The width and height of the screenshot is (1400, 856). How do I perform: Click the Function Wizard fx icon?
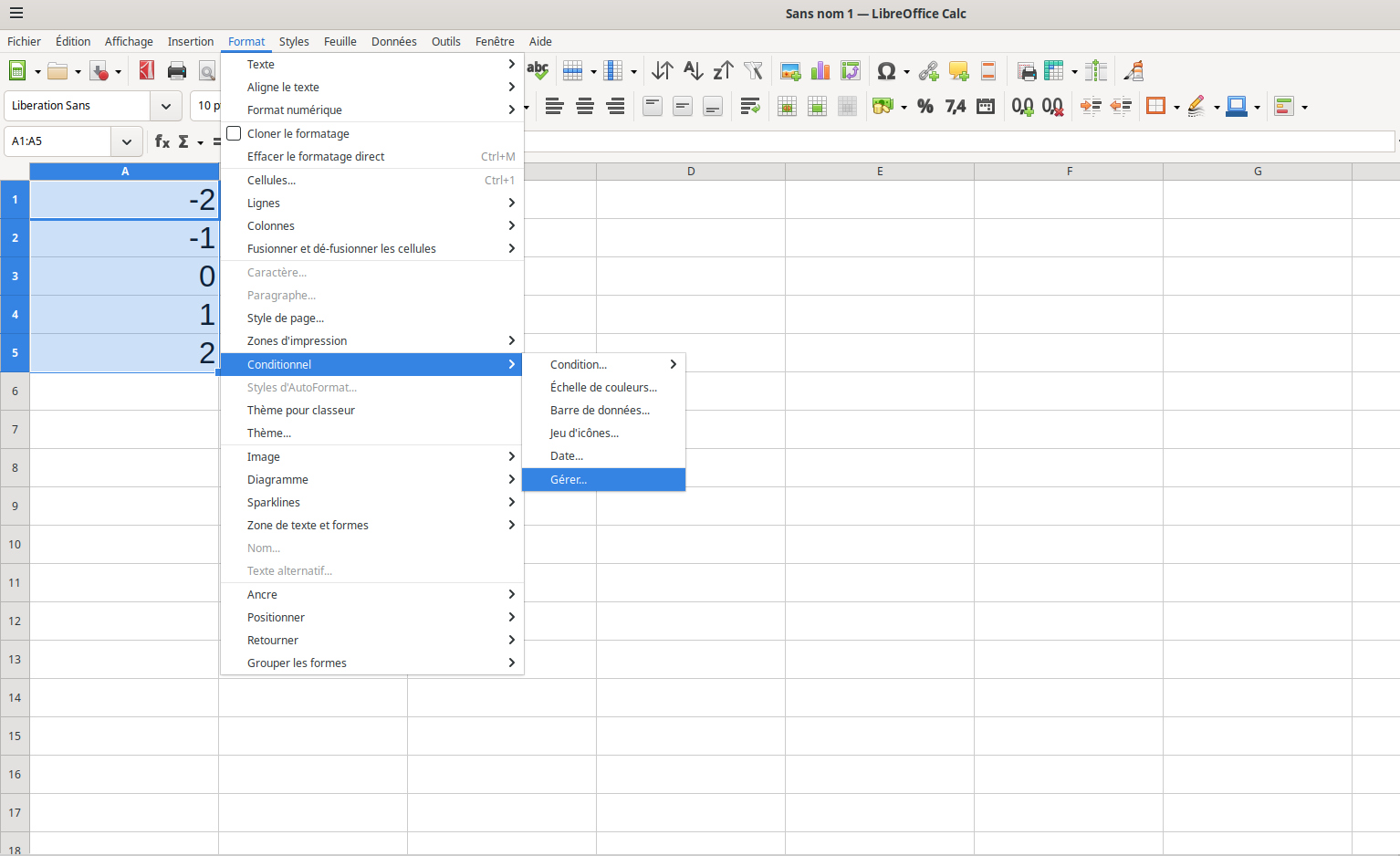[x=162, y=141]
